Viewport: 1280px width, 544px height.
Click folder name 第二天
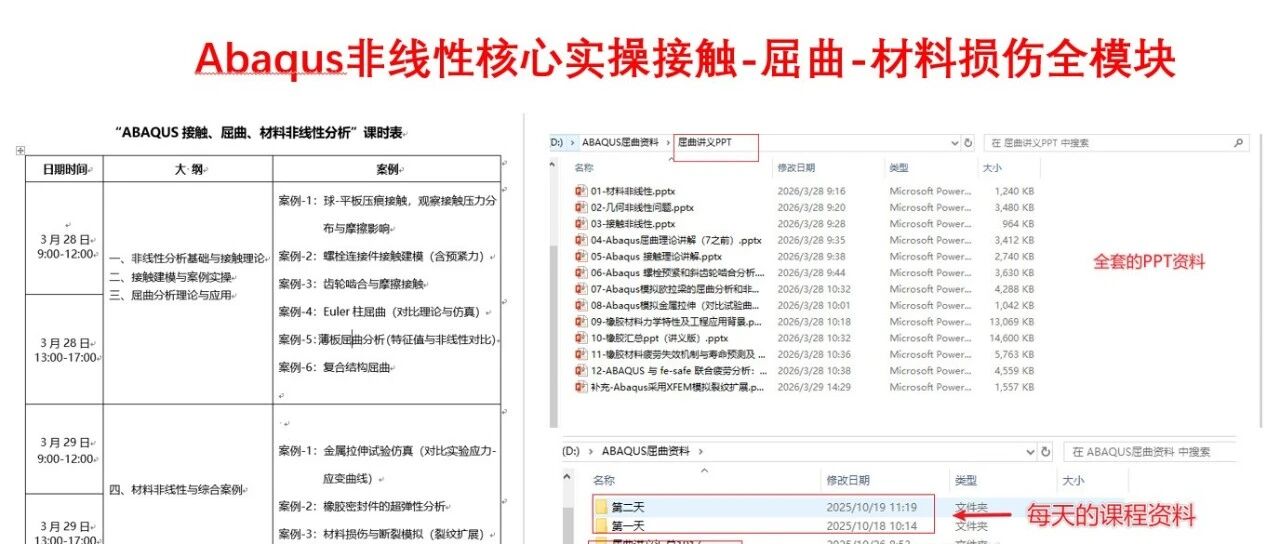click(628, 507)
